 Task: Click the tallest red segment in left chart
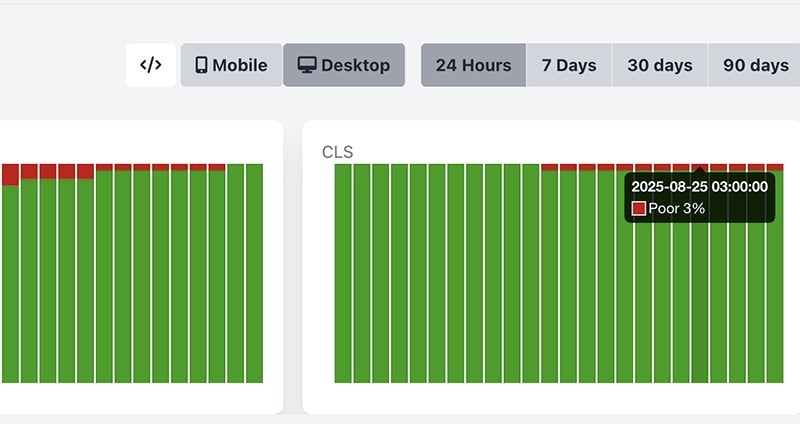click(x=10, y=174)
